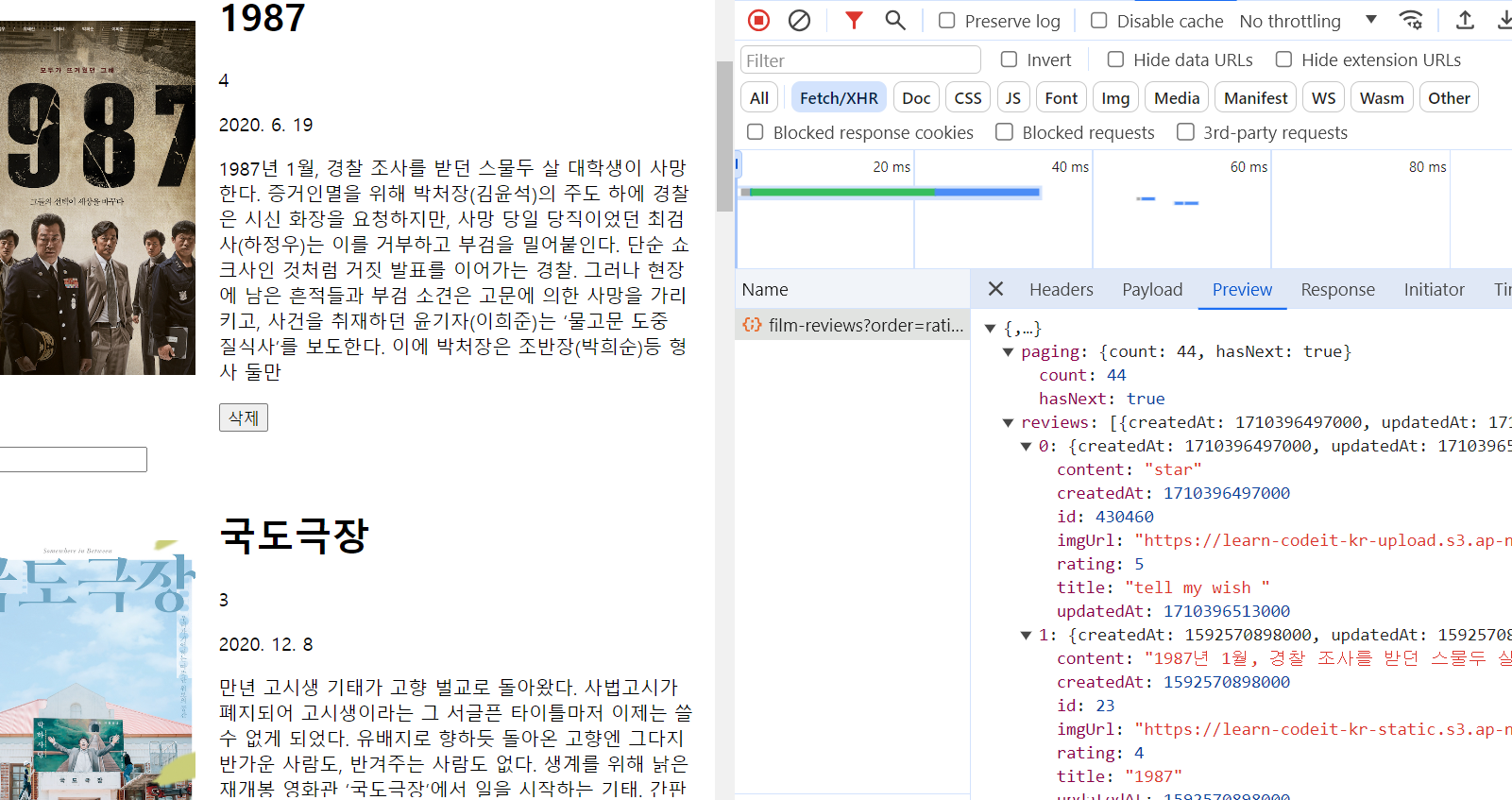Open network search magnifier
Image resolution: width=1512 pixels, height=800 pixels.
click(895, 20)
